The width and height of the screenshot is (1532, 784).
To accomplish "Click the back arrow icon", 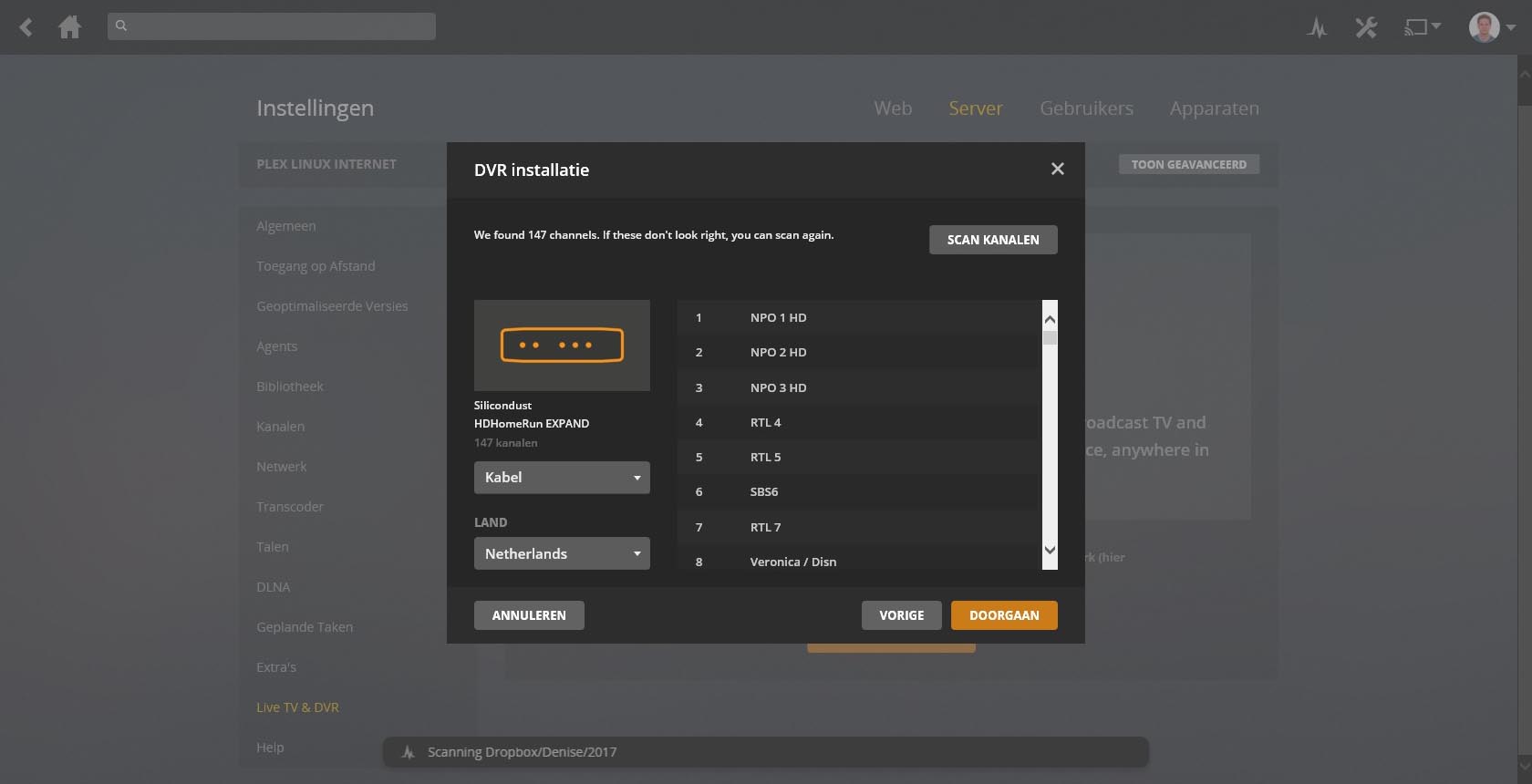I will click(26, 27).
